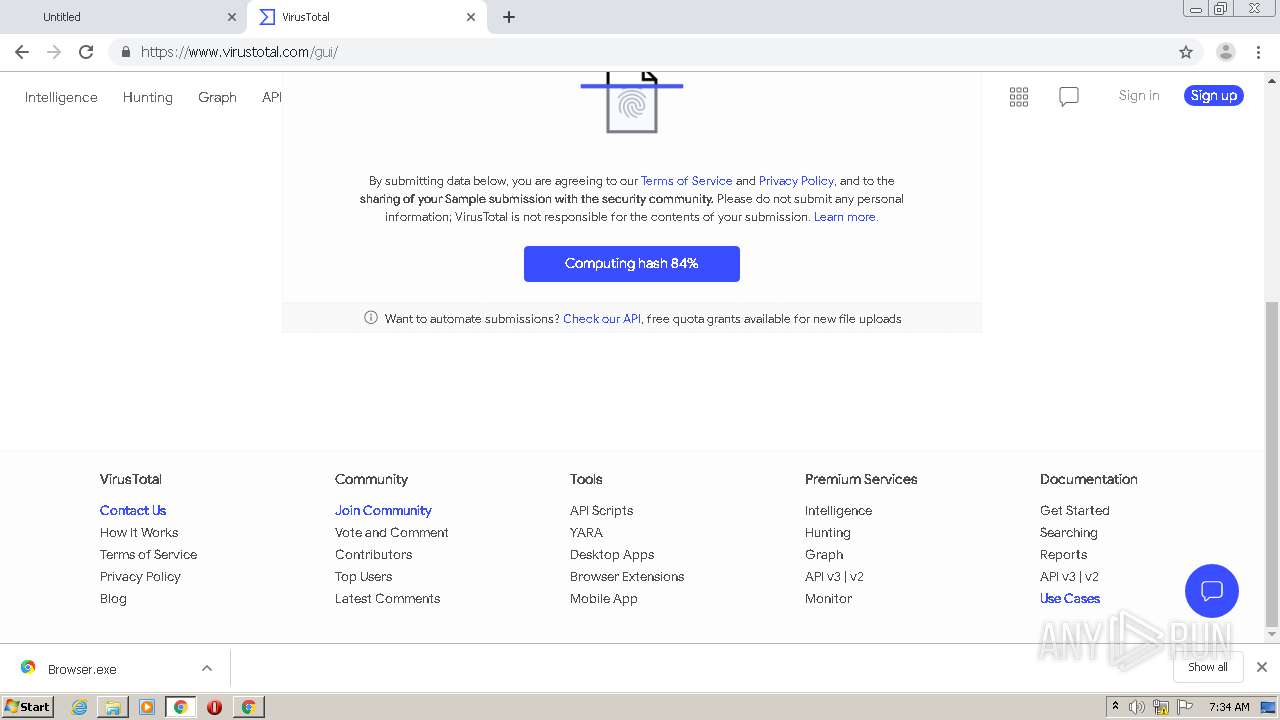
Task: Open Action Center flag tray icon
Action: (1184, 707)
